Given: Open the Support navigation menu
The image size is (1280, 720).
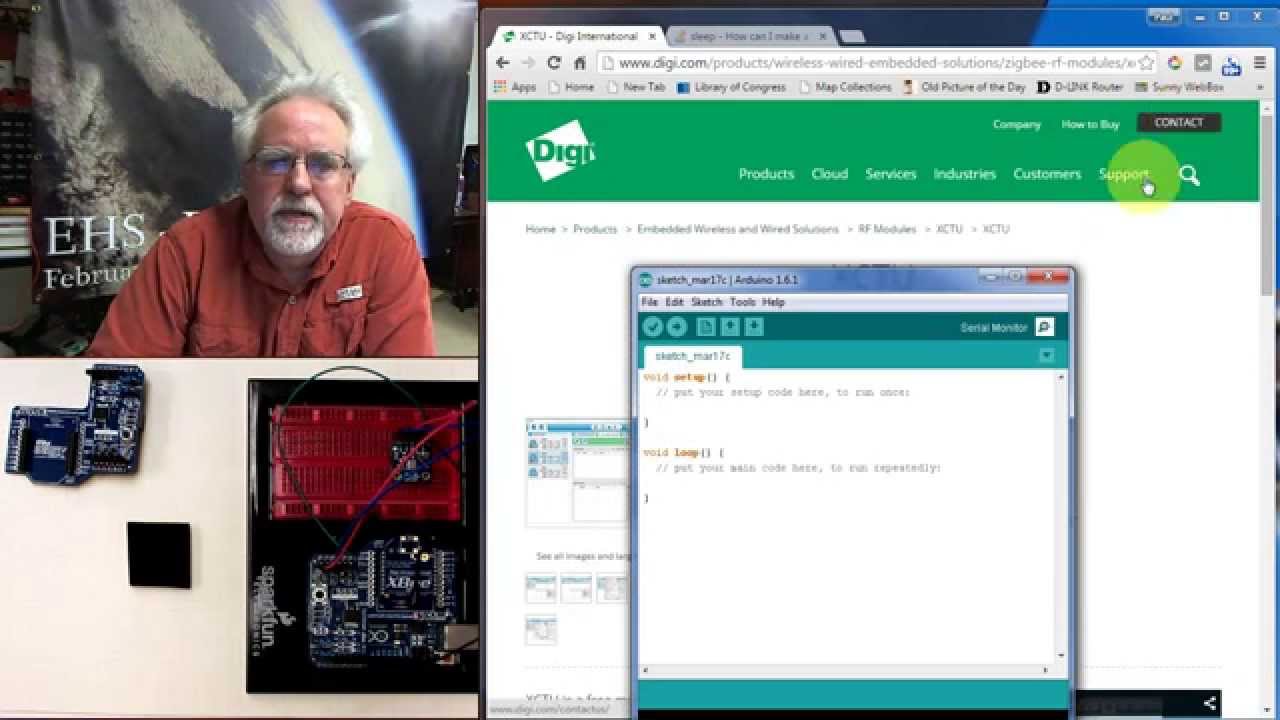Looking at the screenshot, I should (x=1123, y=174).
